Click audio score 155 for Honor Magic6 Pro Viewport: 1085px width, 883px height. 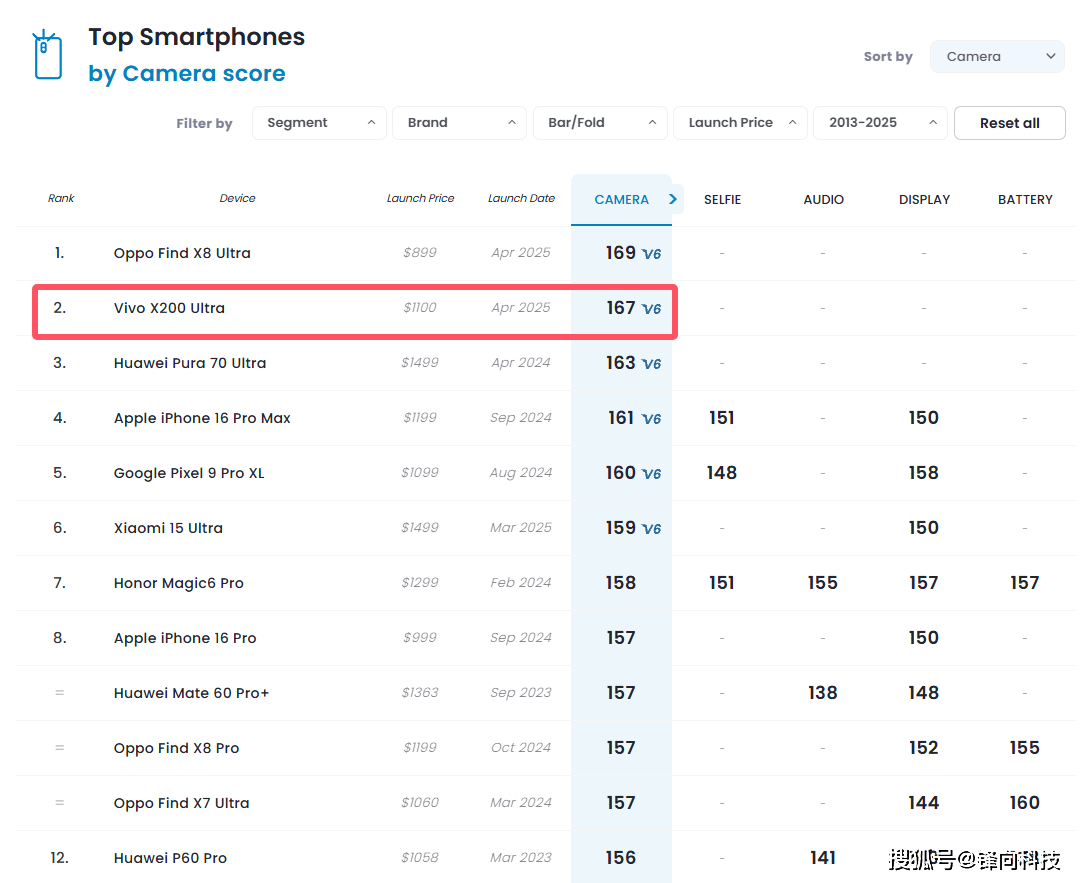(823, 583)
